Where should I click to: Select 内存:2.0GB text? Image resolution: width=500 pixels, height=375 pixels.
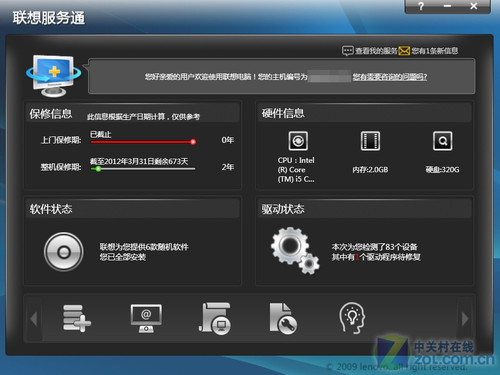coord(370,170)
